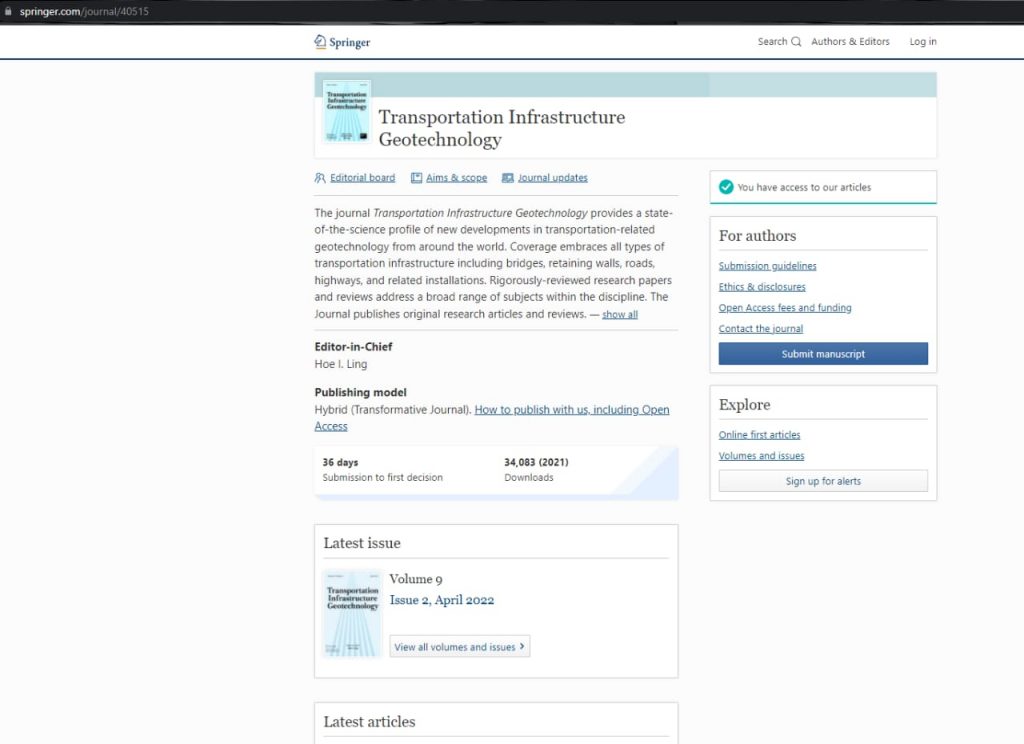Open the Editorial board link
1024x744 pixels.
point(362,178)
